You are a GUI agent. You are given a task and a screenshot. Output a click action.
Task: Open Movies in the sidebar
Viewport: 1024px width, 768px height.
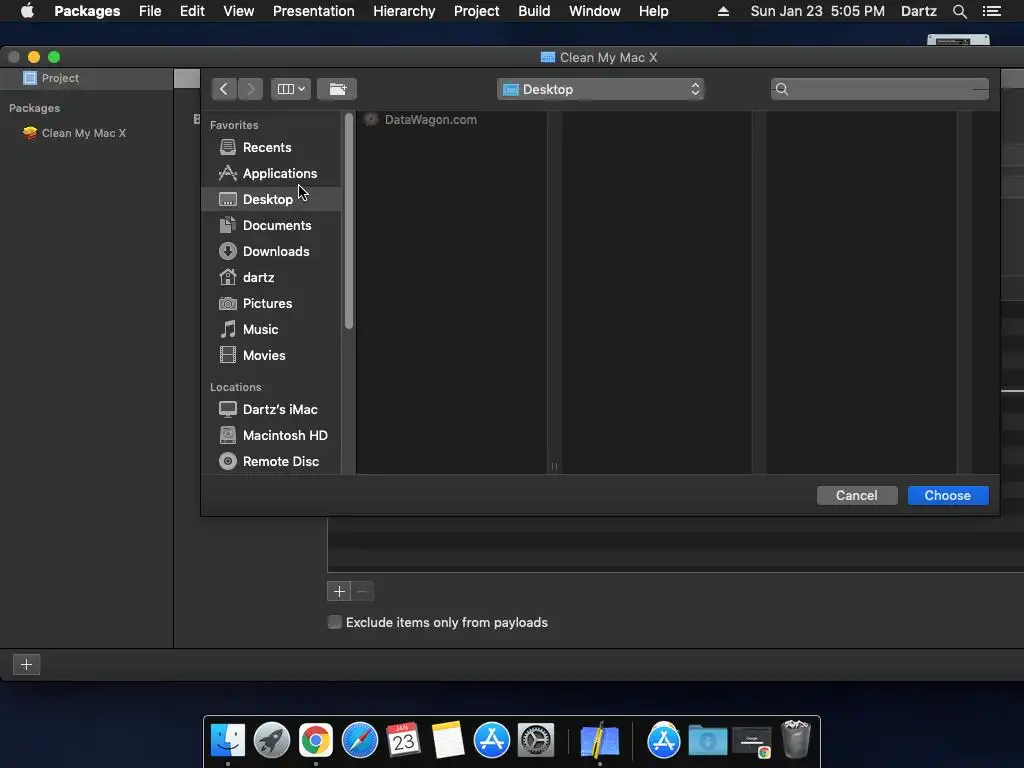(270, 356)
